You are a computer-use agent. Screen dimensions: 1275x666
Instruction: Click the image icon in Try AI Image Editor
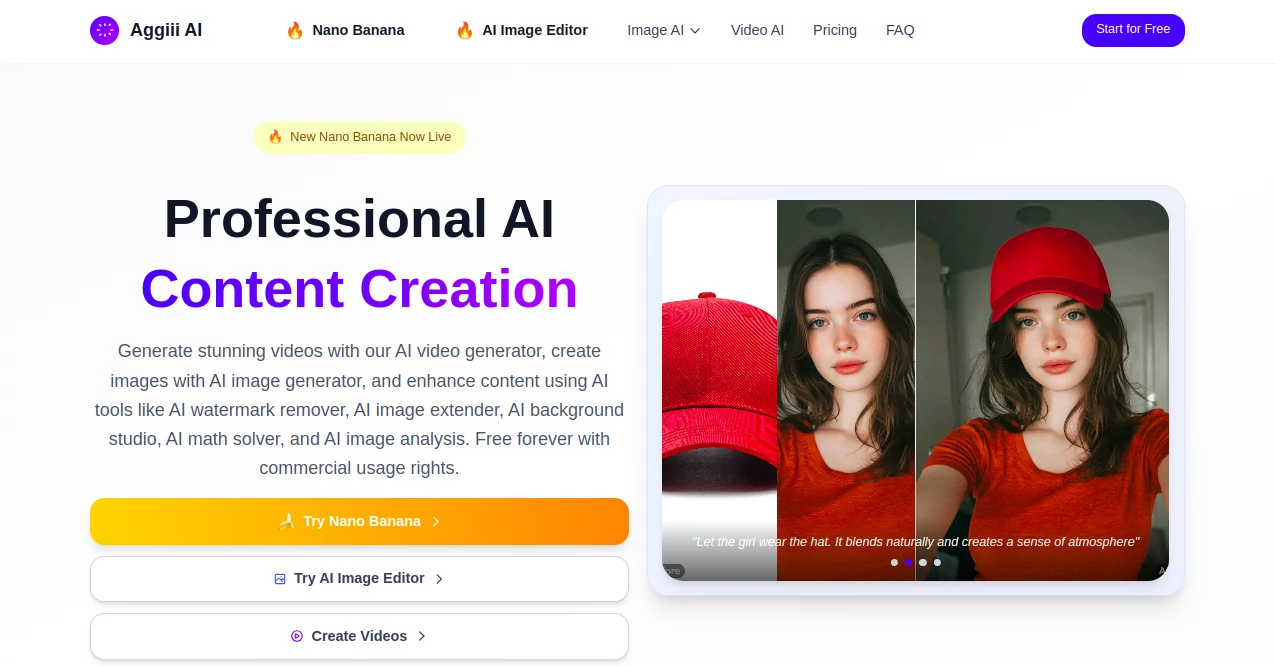tap(278, 578)
